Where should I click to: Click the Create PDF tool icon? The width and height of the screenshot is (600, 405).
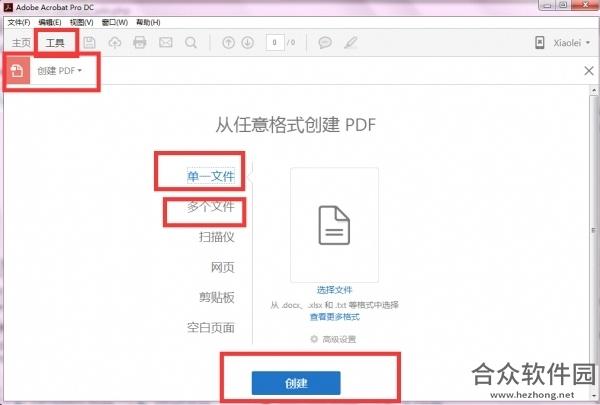tap(17, 70)
